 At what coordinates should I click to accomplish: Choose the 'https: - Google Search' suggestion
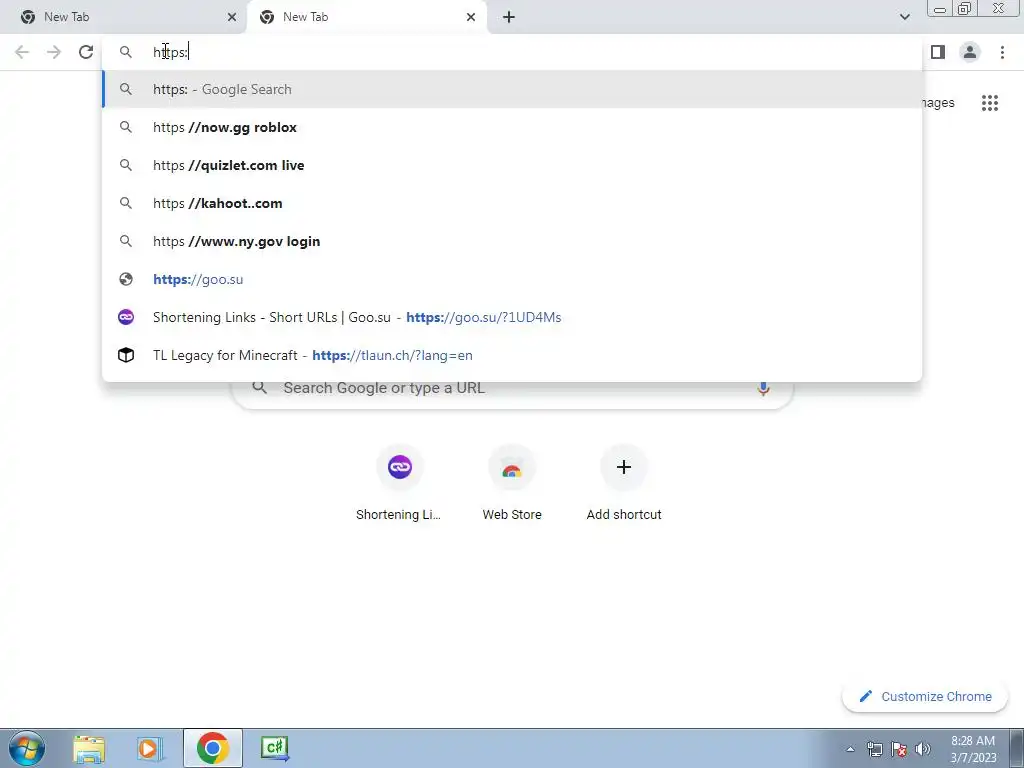[x=512, y=89]
